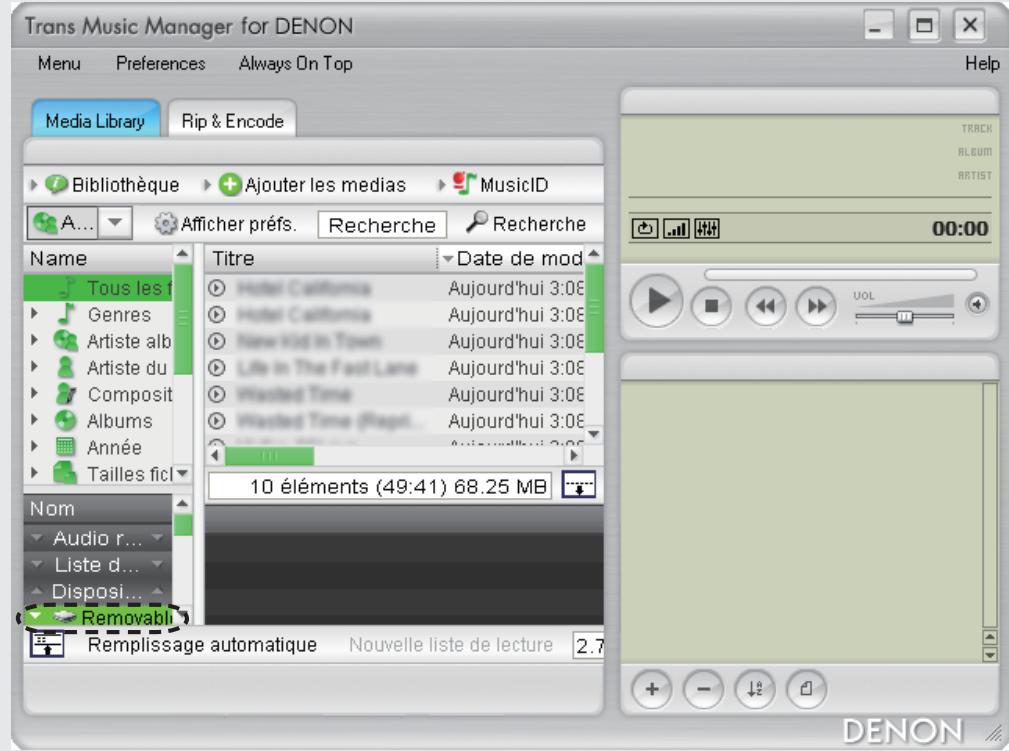1009x751 pixels.
Task: Click the magnifier Recherche button
Action: 526,223
